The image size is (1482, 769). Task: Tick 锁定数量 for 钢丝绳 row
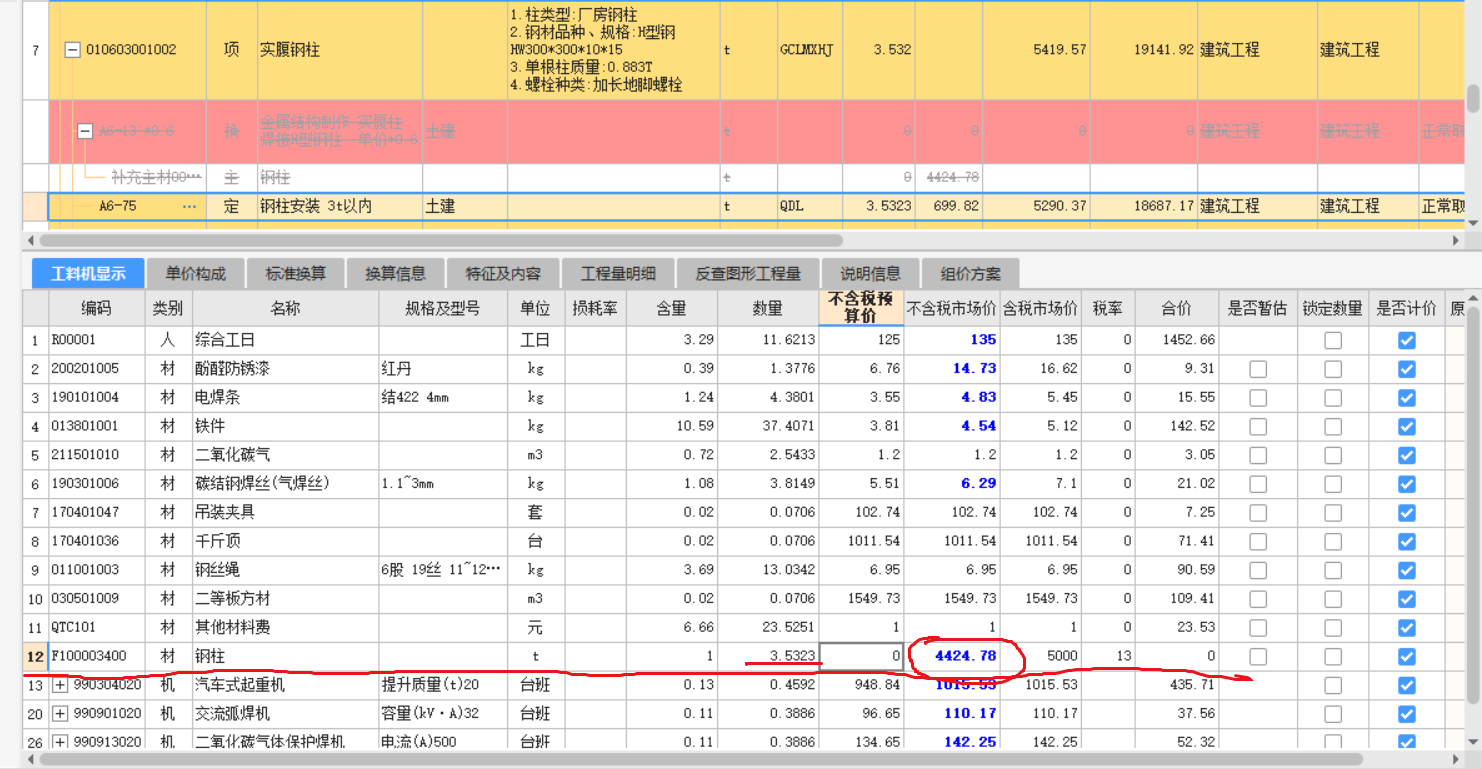click(1333, 570)
